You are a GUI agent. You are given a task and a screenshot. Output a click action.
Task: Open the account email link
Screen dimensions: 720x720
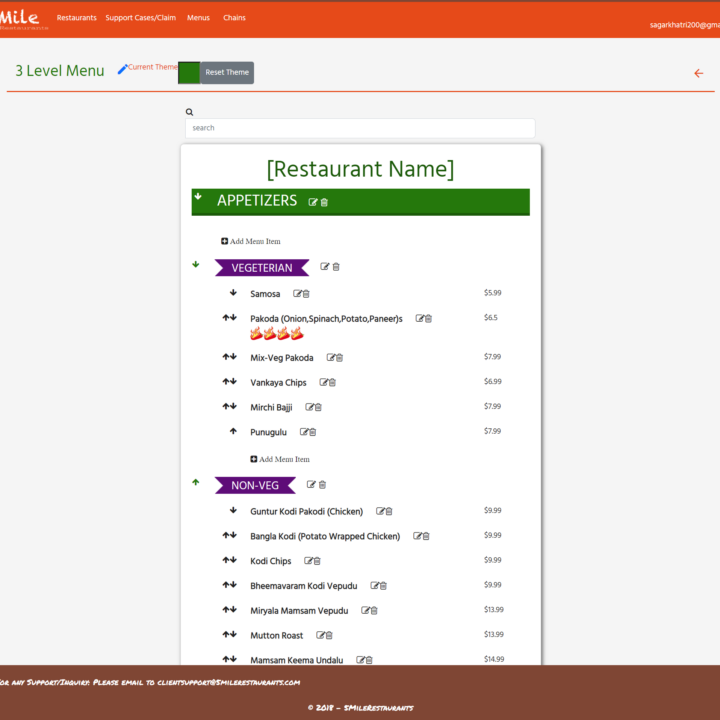point(685,25)
